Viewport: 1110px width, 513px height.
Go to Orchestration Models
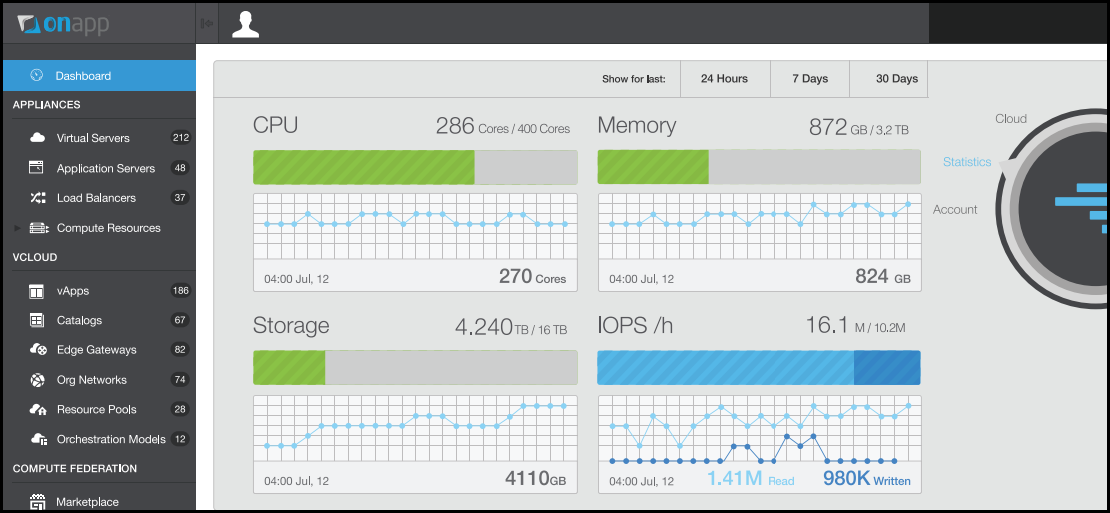coord(111,439)
